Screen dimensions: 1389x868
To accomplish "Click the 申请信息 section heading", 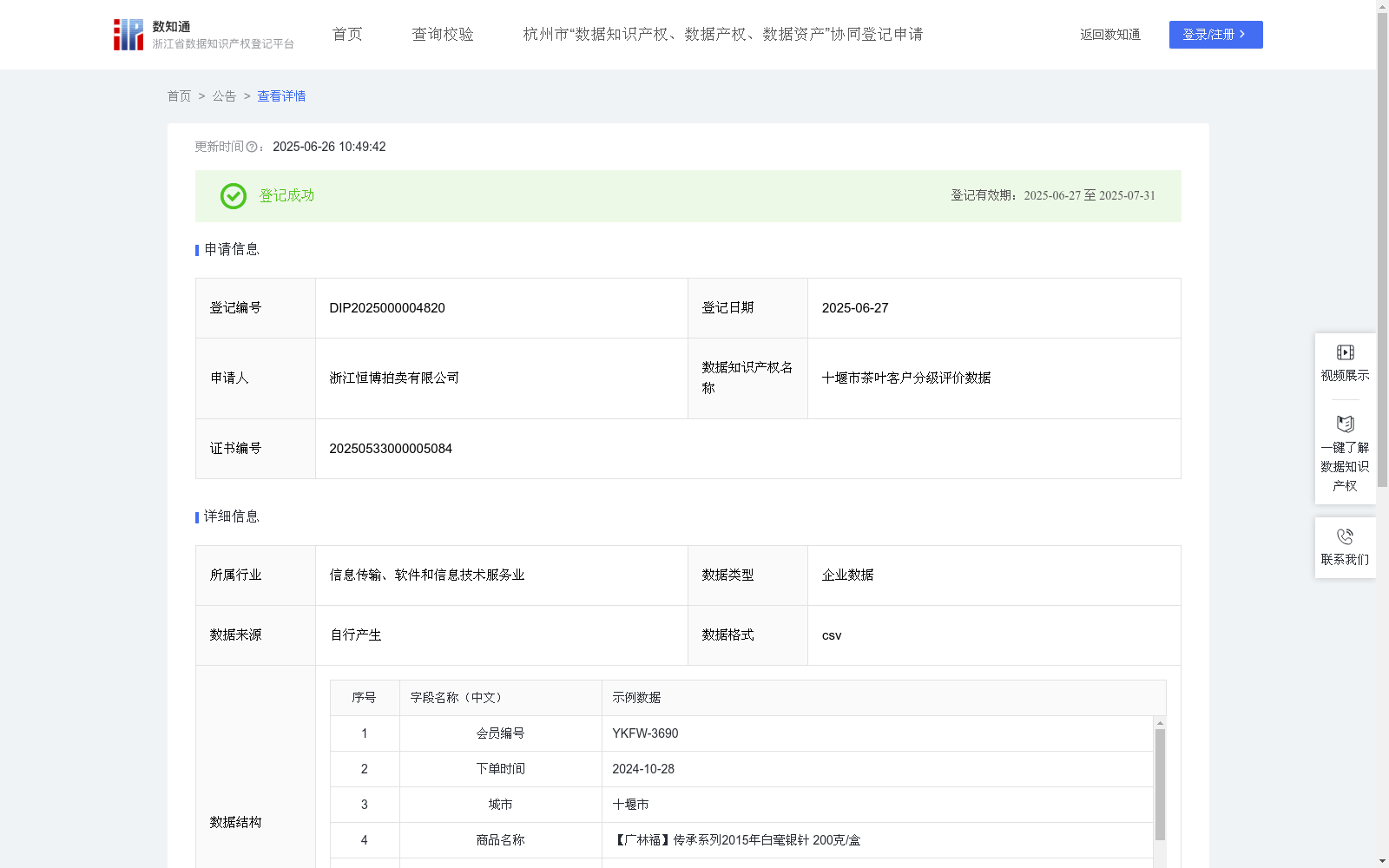I will [x=231, y=250].
